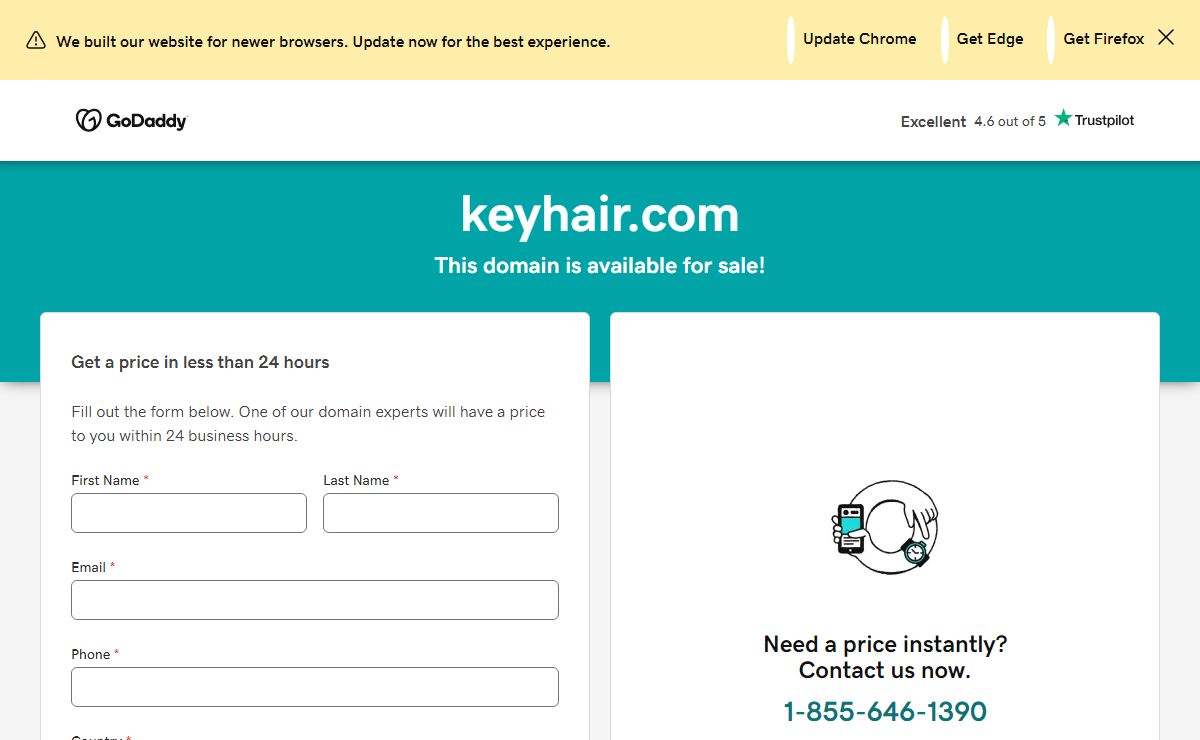Click the keyhair.com domain heading
Viewport: 1200px width, 740px height.
(600, 214)
